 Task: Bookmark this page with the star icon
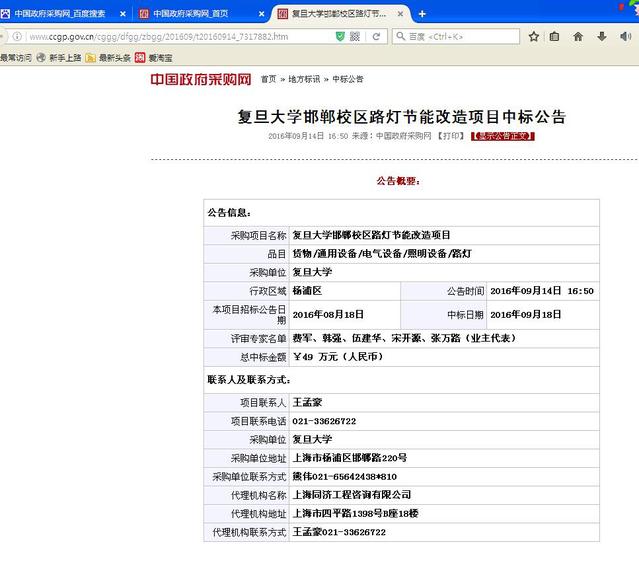(x=534, y=37)
